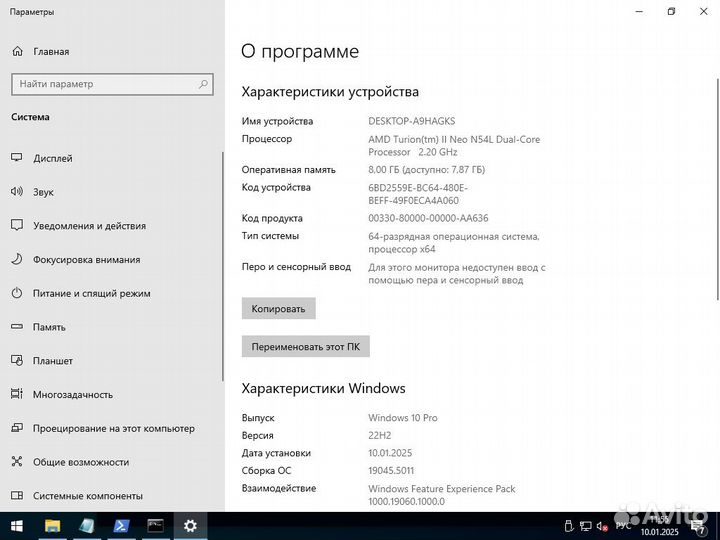Click the Windows 10 Pro edition value
720x540 pixels.
(403, 418)
